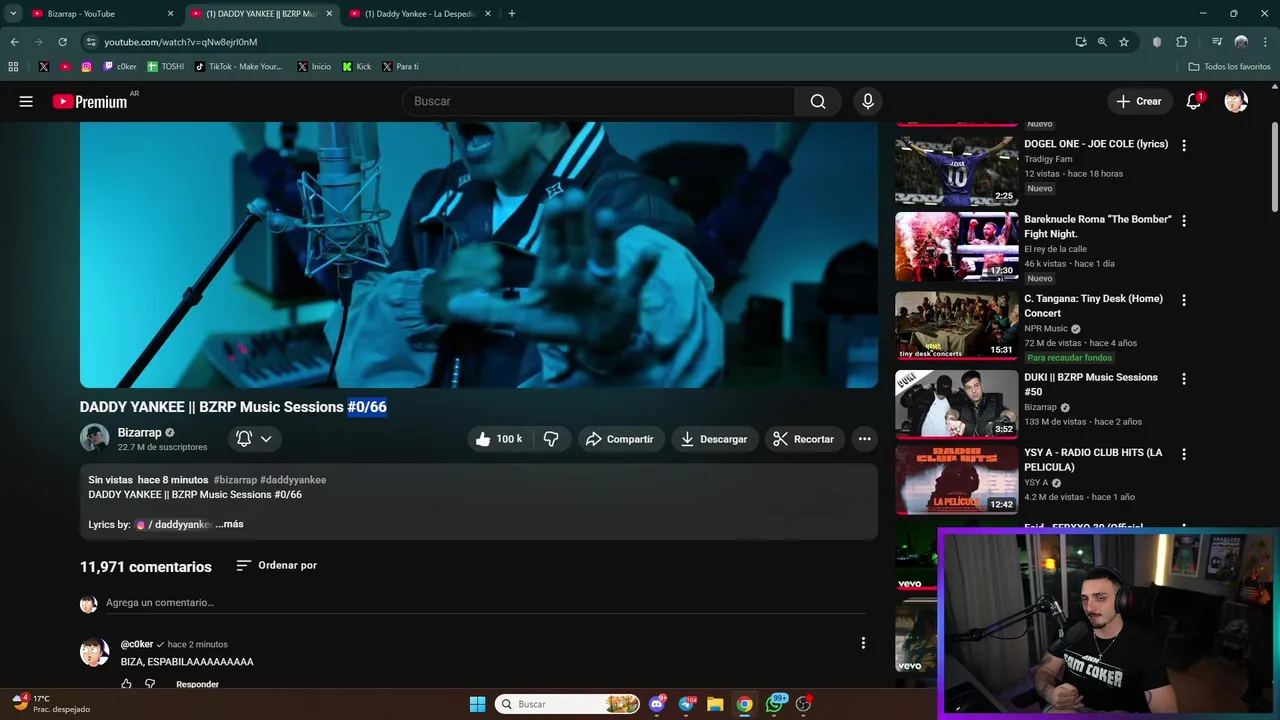Start voice search with the microphone icon
Viewport: 1280px width, 720px height.
(x=868, y=101)
